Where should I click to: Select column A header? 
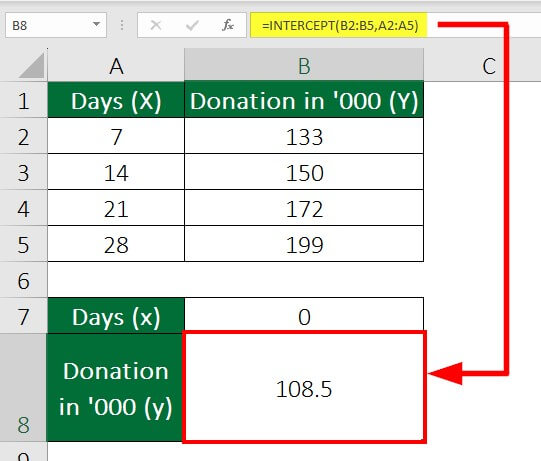[x=116, y=65]
